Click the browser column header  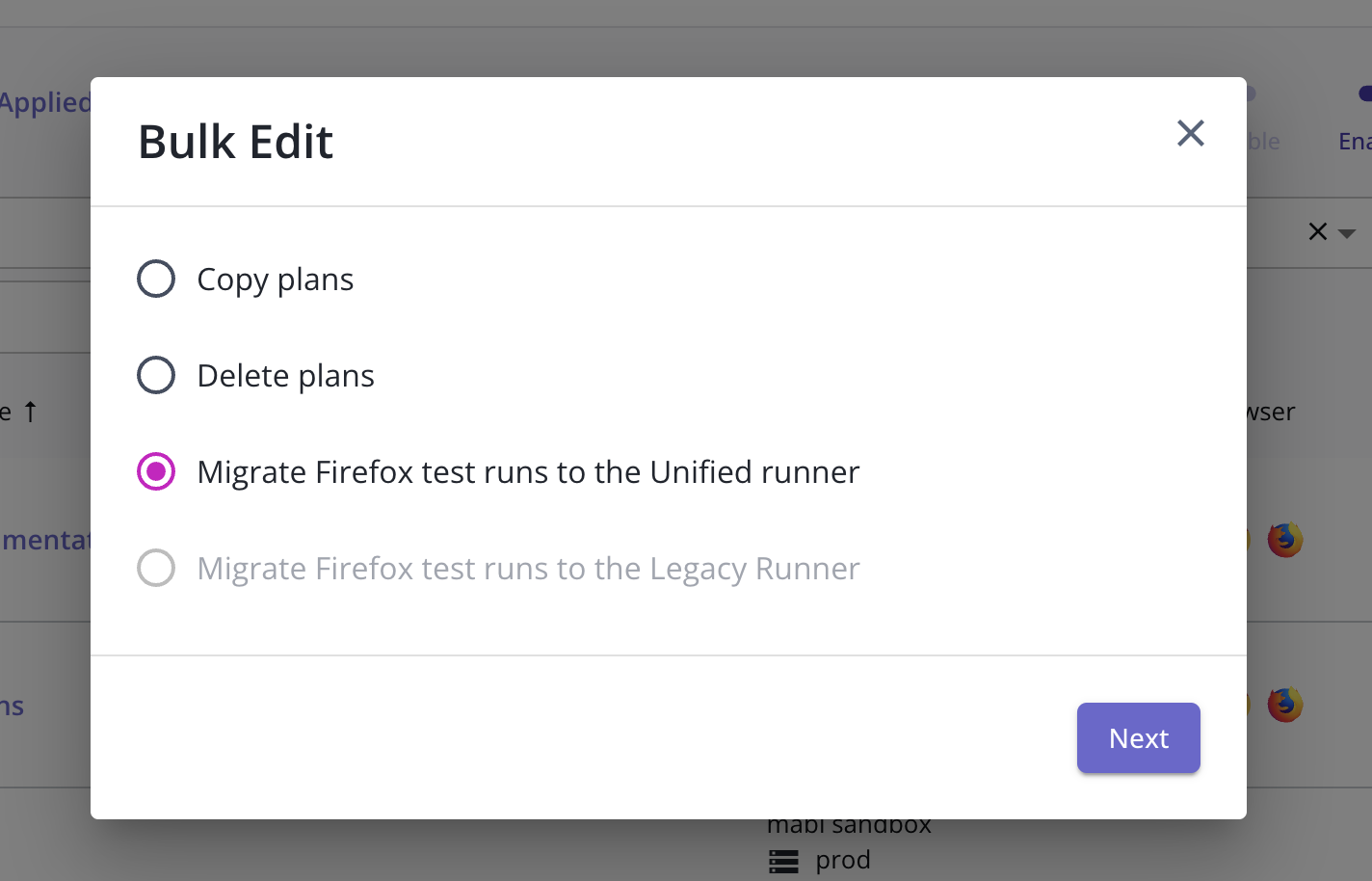click(1271, 412)
